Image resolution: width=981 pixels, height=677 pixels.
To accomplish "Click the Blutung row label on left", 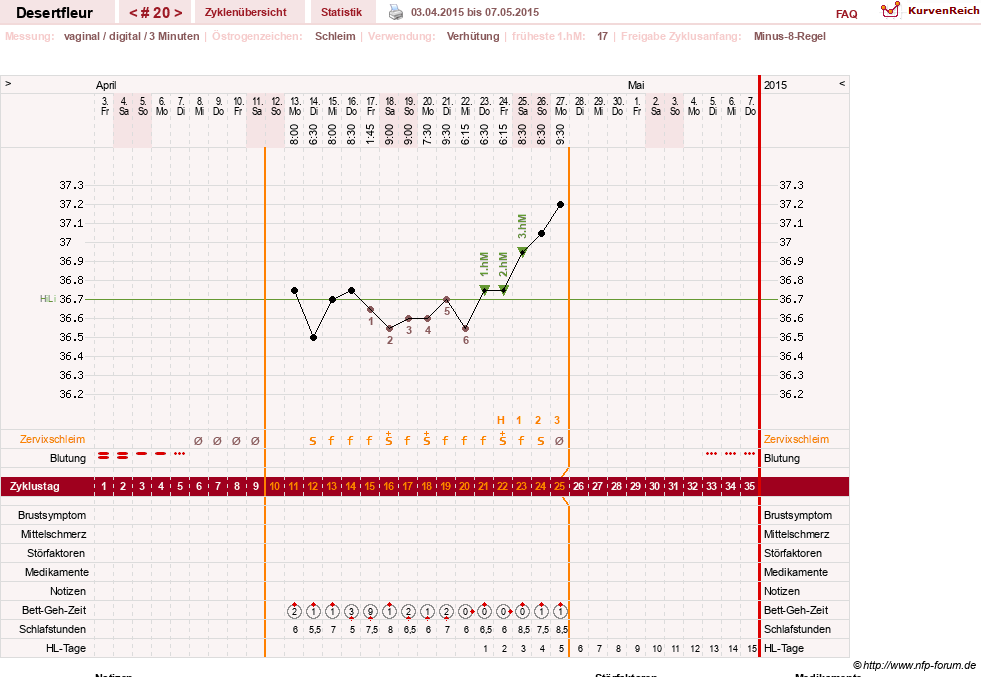I will [68, 458].
